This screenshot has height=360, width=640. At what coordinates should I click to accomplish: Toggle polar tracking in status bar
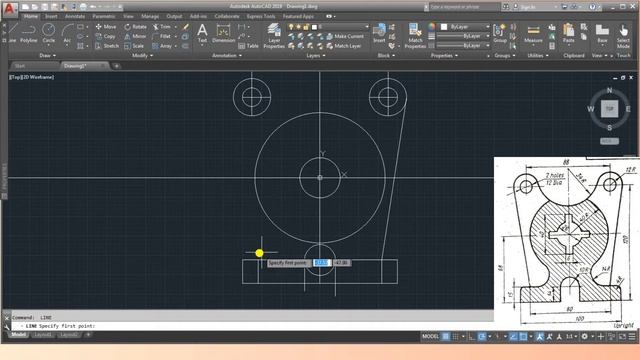click(482, 336)
